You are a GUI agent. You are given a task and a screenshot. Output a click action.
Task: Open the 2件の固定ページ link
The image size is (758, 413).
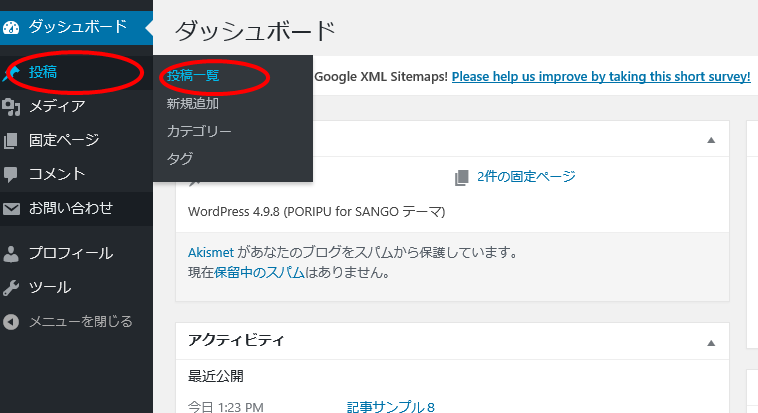(x=526, y=177)
